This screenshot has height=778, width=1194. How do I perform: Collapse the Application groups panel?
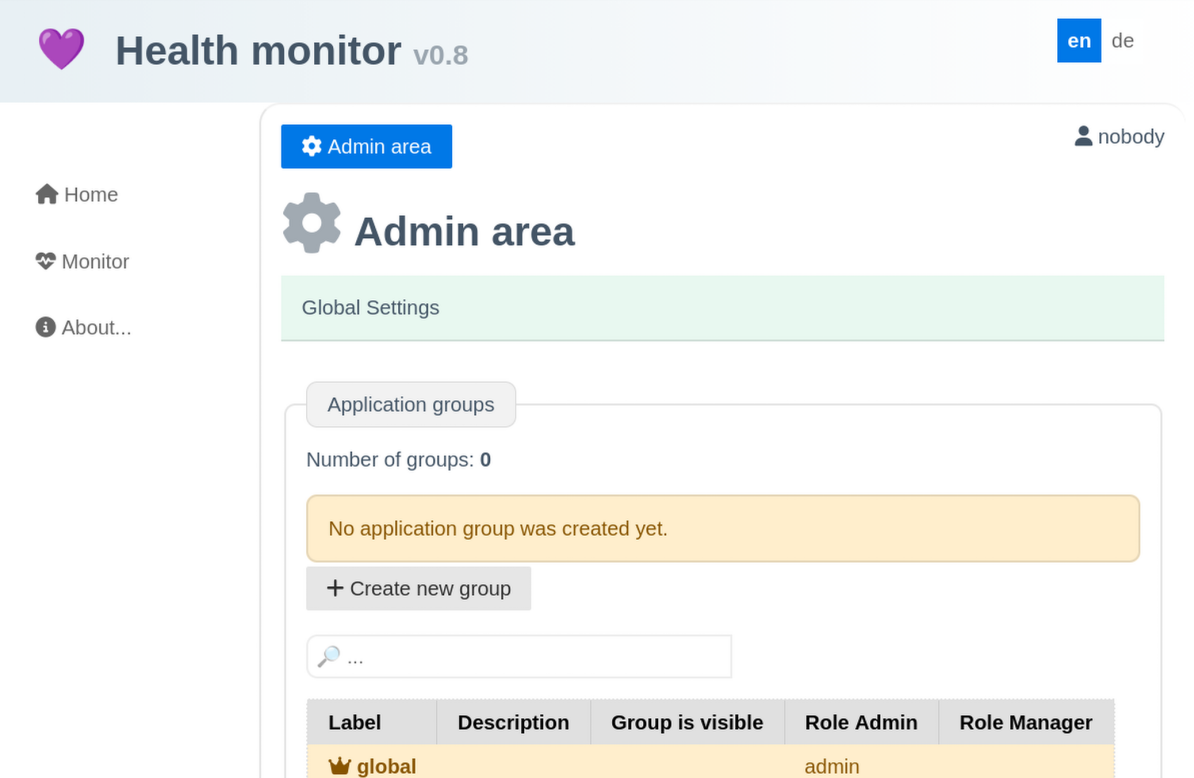(410, 404)
